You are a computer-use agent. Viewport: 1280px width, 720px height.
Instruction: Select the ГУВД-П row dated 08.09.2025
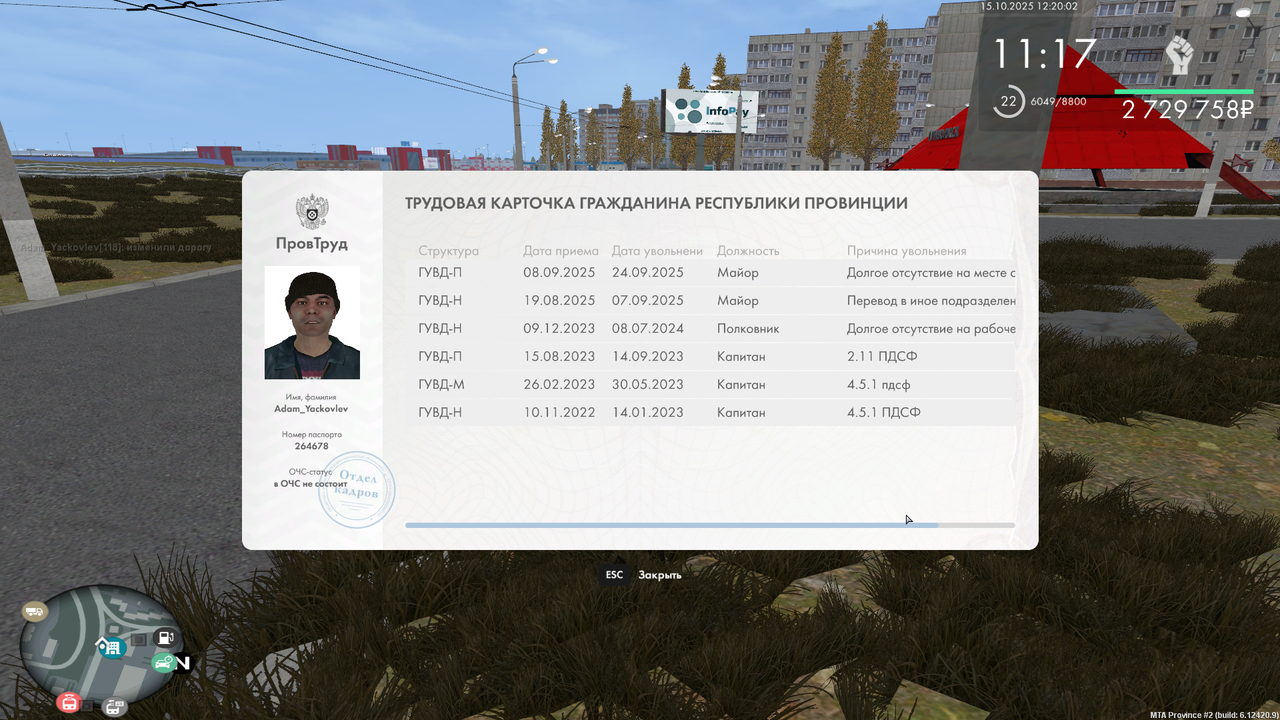(712, 272)
